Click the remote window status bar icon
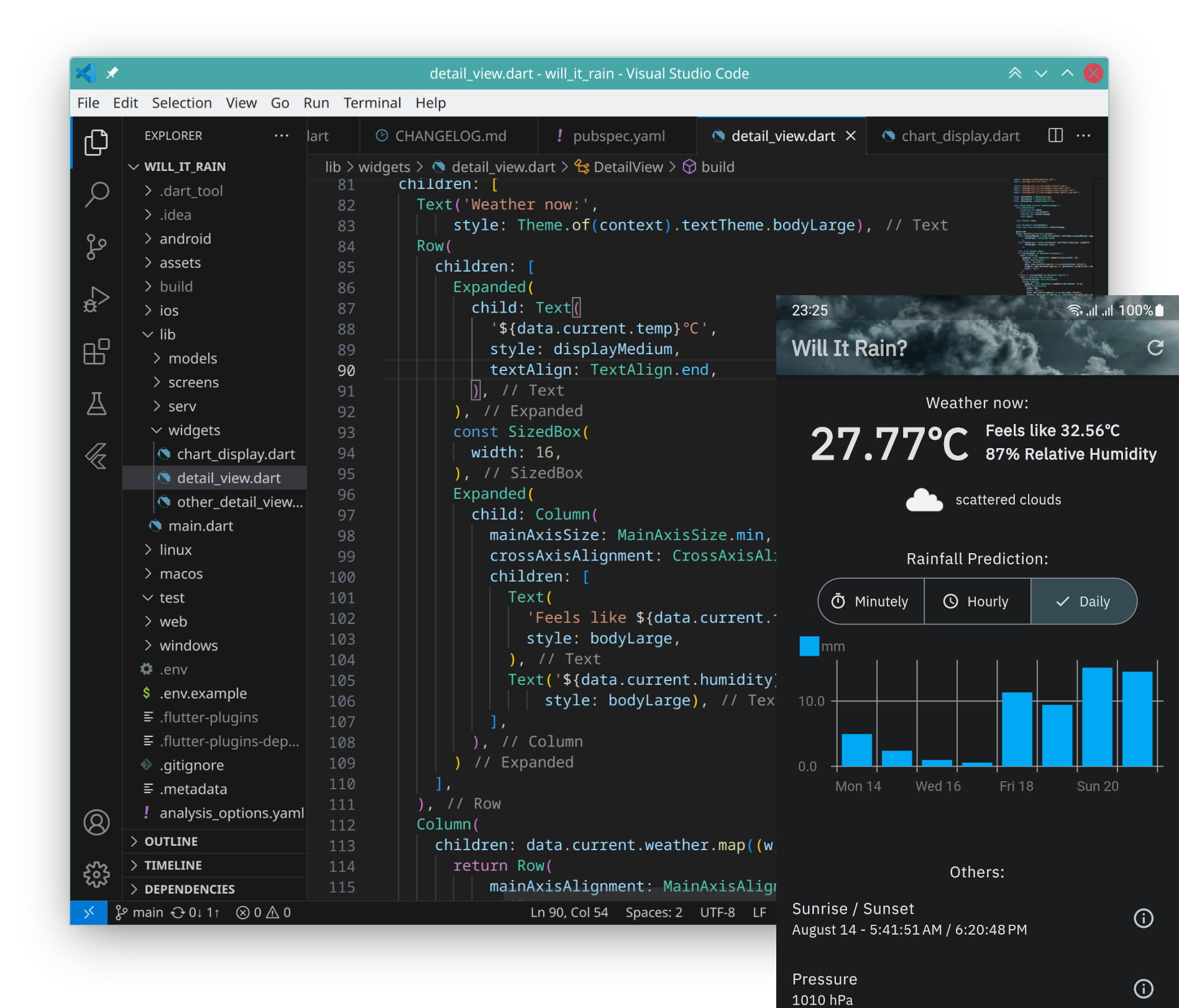Viewport: 1179px width, 1008px height. 89,912
